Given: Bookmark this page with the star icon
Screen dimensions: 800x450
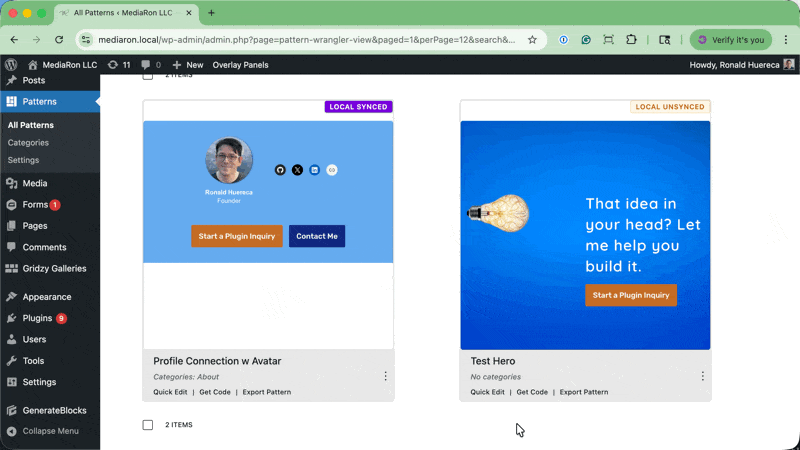Looking at the screenshot, I should (x=533, y=40).
